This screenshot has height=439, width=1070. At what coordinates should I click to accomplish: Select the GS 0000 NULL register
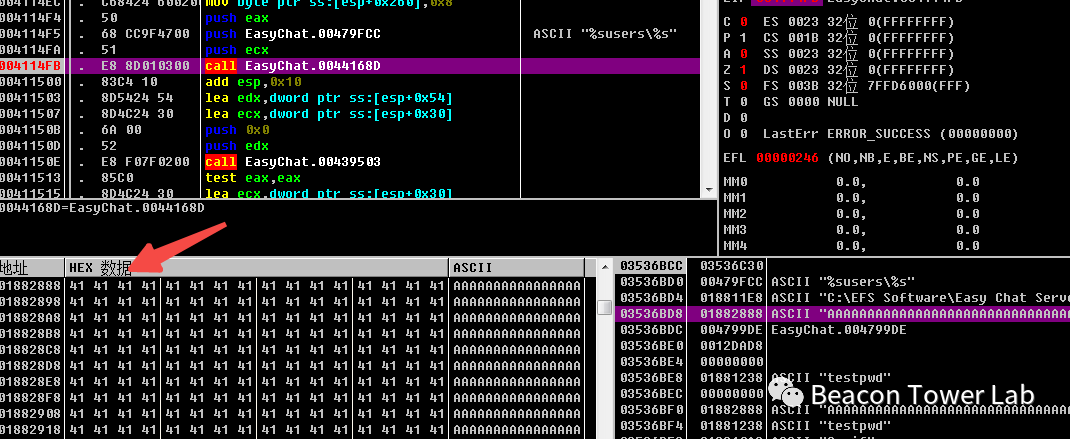click(x=810, y=102)
